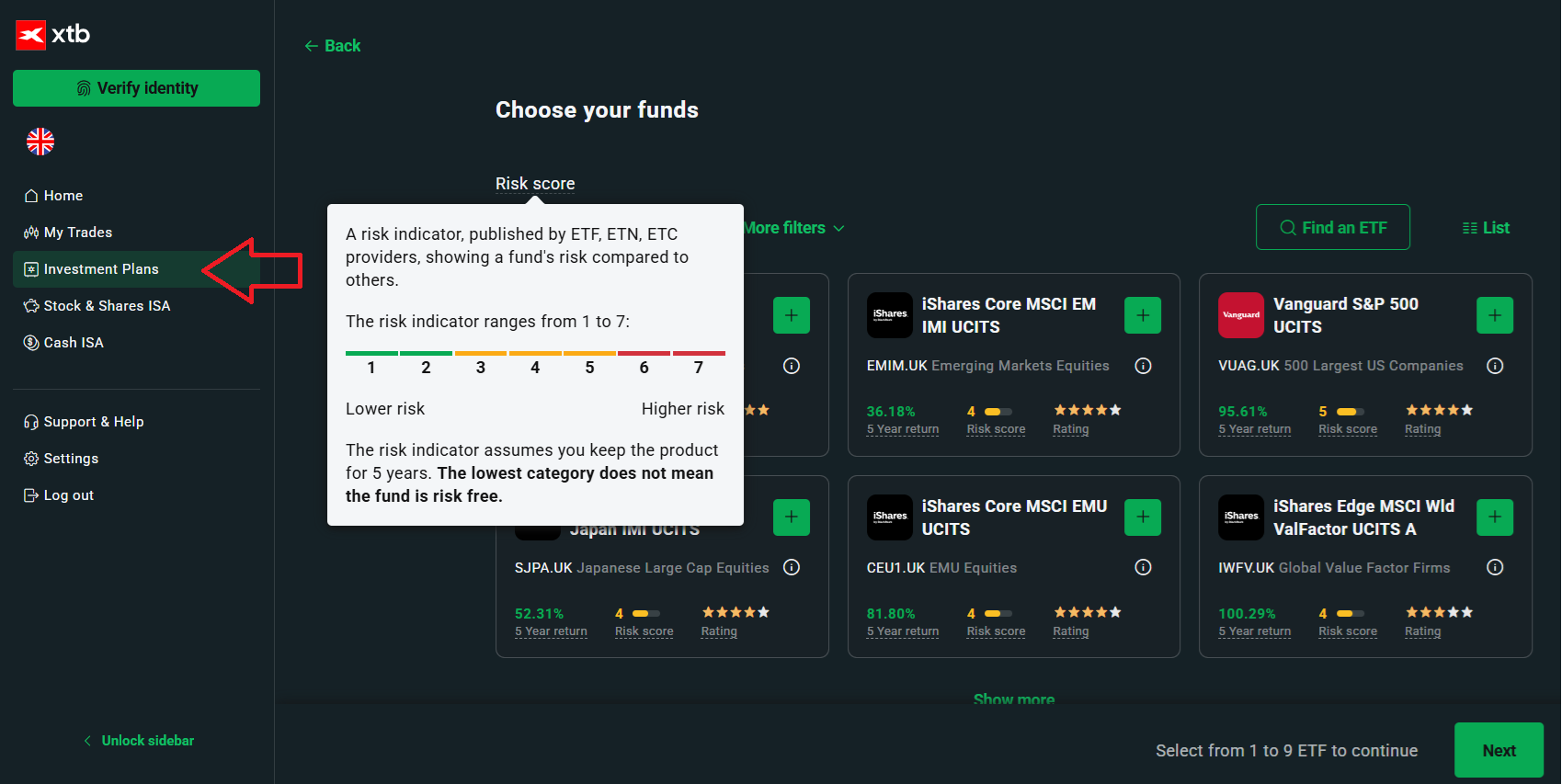Add Vanguard S&P 500 UCITS fund
The height and width of the screenshot is (784, 1562).
pyautogui.click(x=1495, y=315)
